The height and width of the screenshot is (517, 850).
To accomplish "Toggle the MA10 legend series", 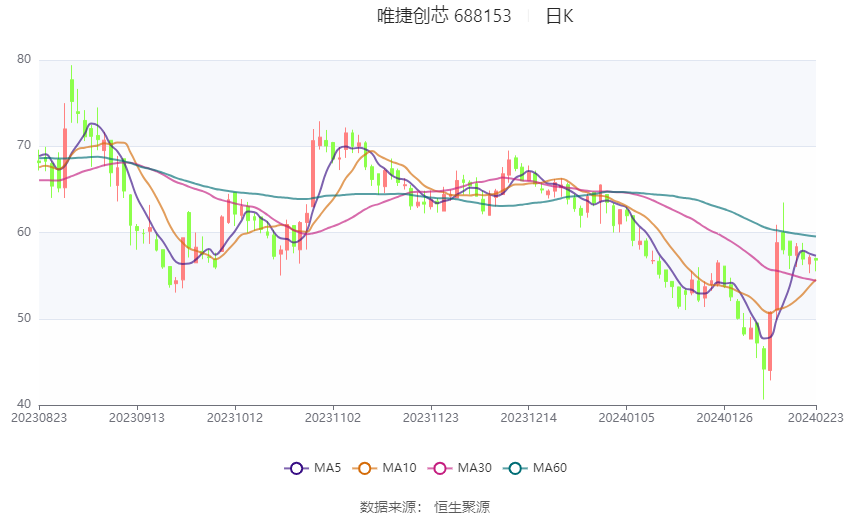I will click(384, 468).
